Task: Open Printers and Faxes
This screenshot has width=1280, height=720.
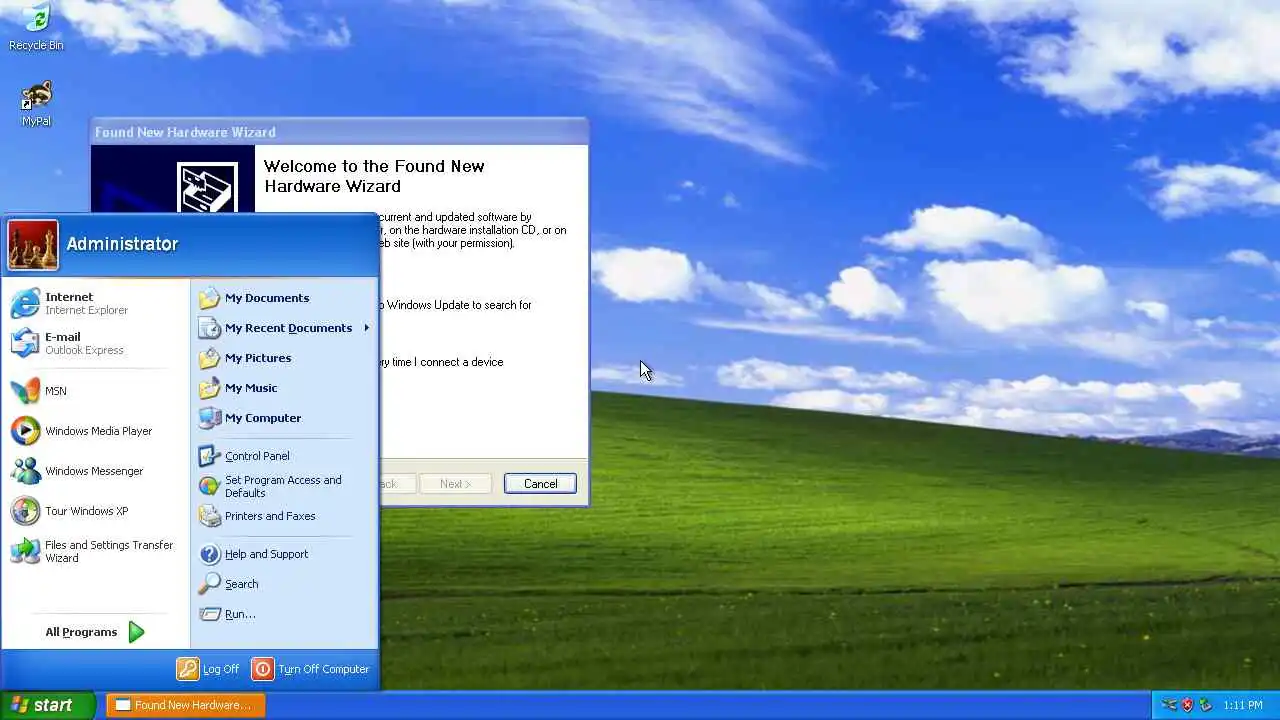Action: pos(284,516)
